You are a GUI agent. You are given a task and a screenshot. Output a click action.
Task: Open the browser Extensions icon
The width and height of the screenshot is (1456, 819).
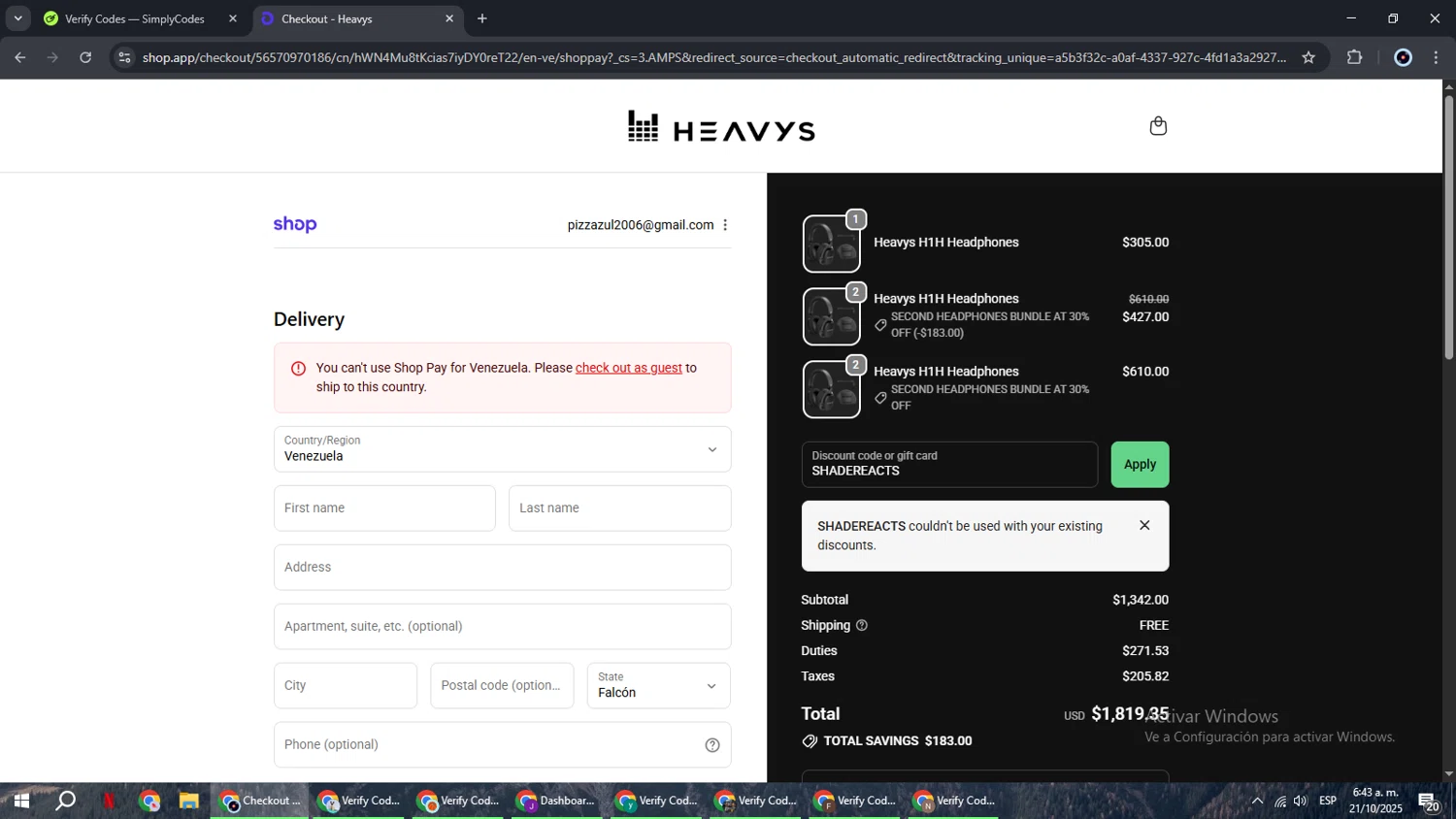click(x=1355, y=57)
